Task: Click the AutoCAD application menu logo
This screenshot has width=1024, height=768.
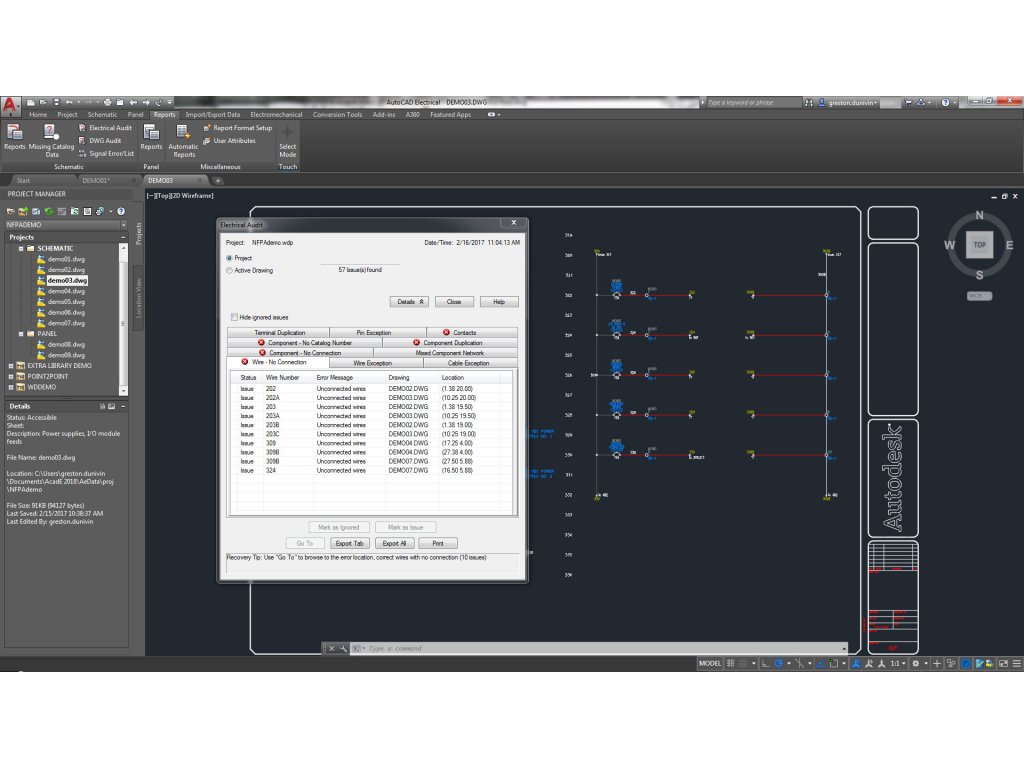Action: click(10, 104)
